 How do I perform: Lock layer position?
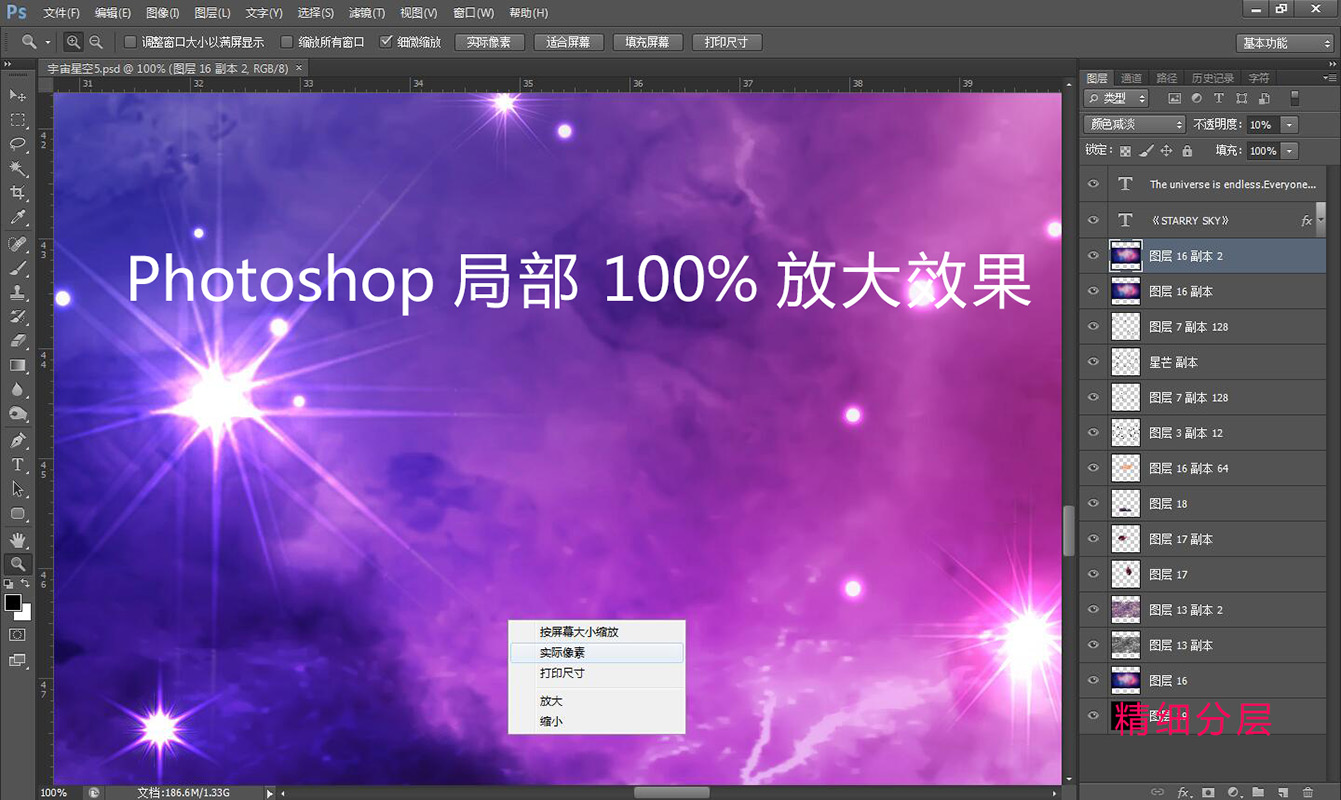pyautogui.click(x=1166, y=151)
